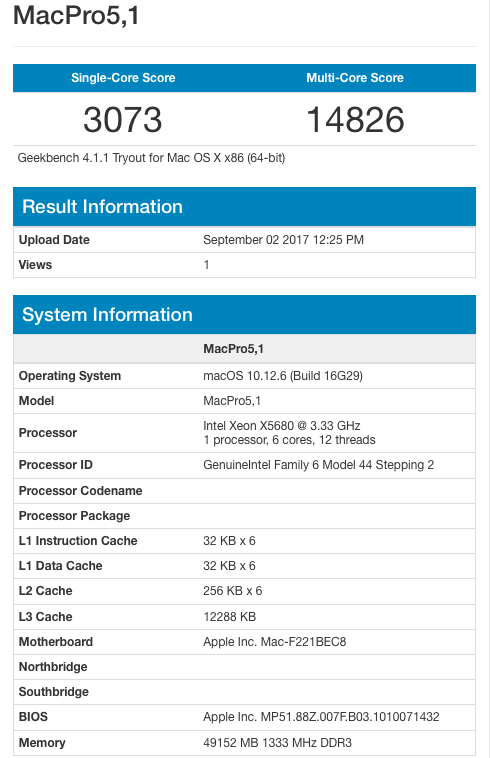The height and width of the screenshot is (758, 490).
Task: Click the multi-core score value 14826
Action: point(355,119)
